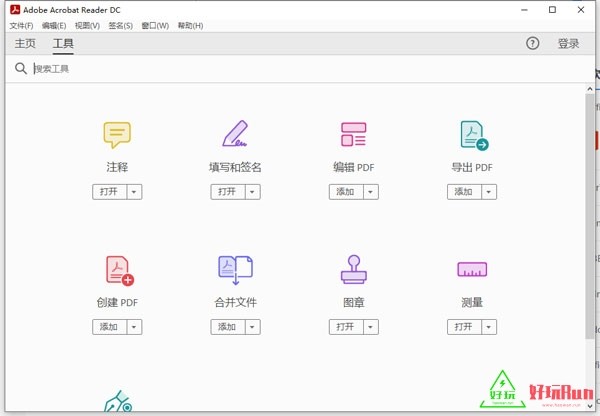Open the 文件(F) menu
The image size is (600, 416).
tap(21, 26)
